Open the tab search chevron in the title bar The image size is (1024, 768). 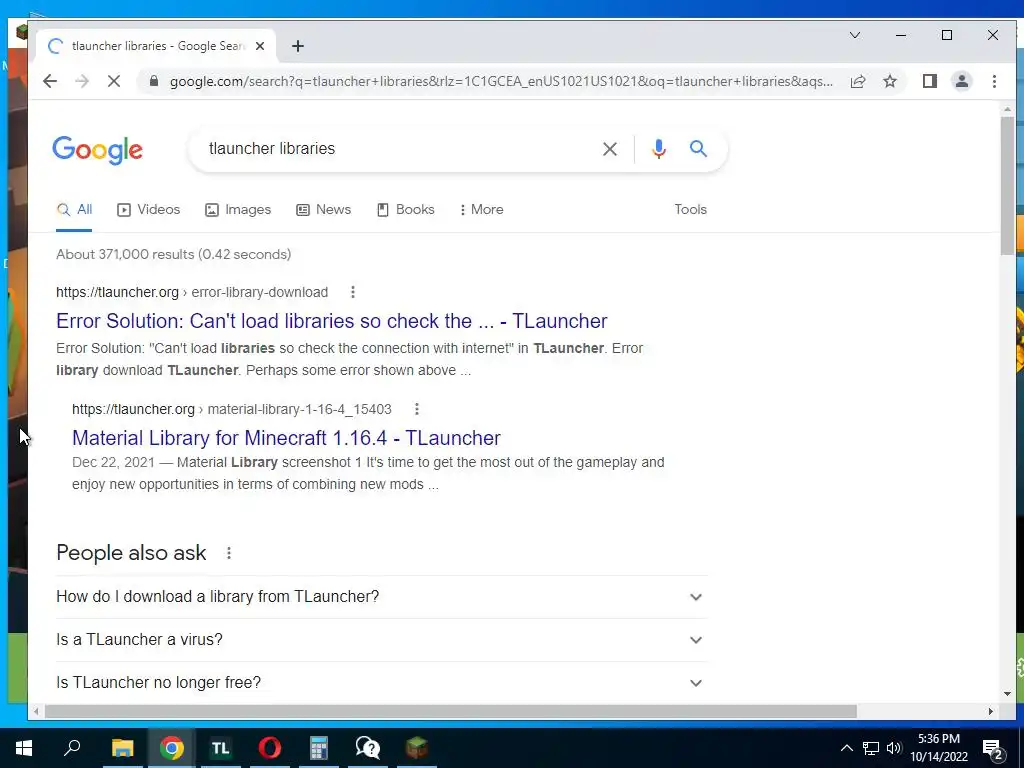point(854,35)
